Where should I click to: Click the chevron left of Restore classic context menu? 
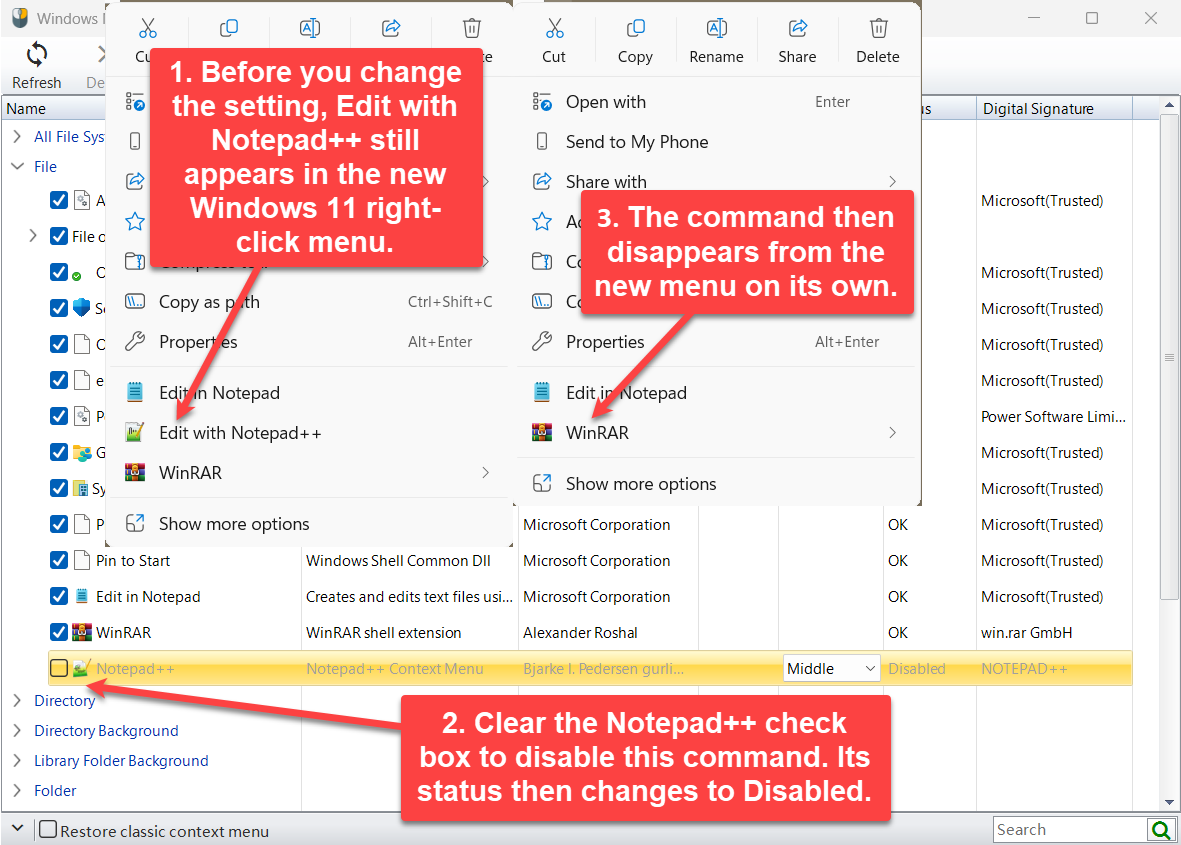coord(17,828)
